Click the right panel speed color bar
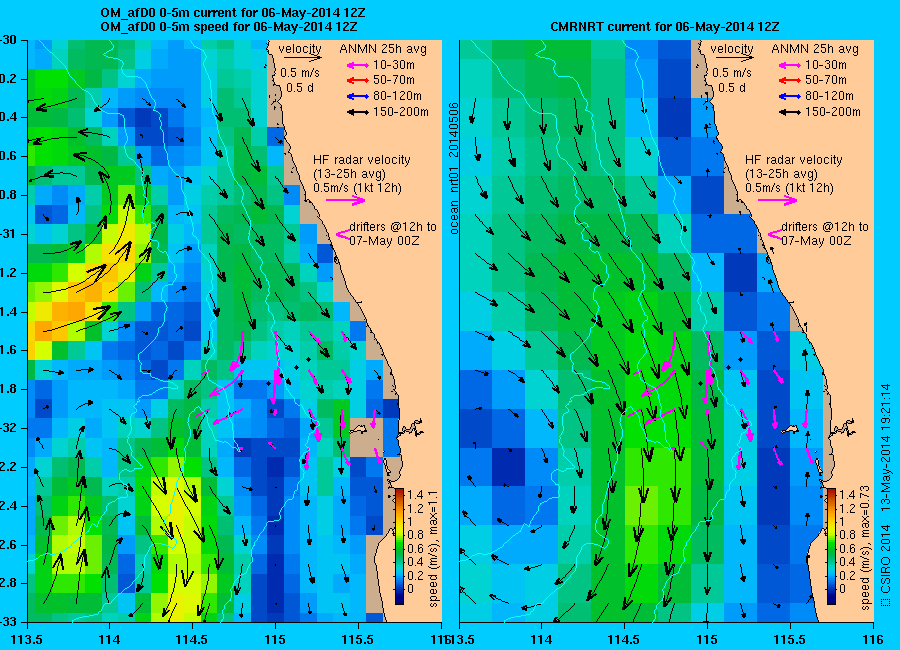The image size is (900, 650). pos(831,546)
